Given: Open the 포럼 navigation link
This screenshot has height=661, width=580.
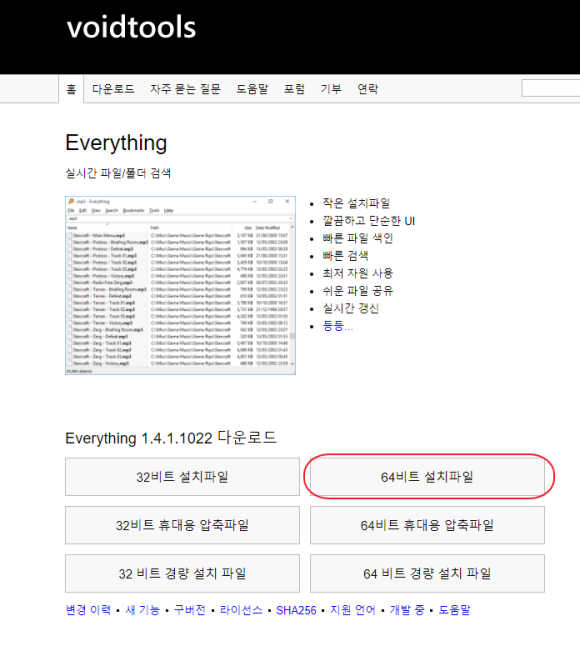Looking at the screenshot, I should click(x=294, y=89).
